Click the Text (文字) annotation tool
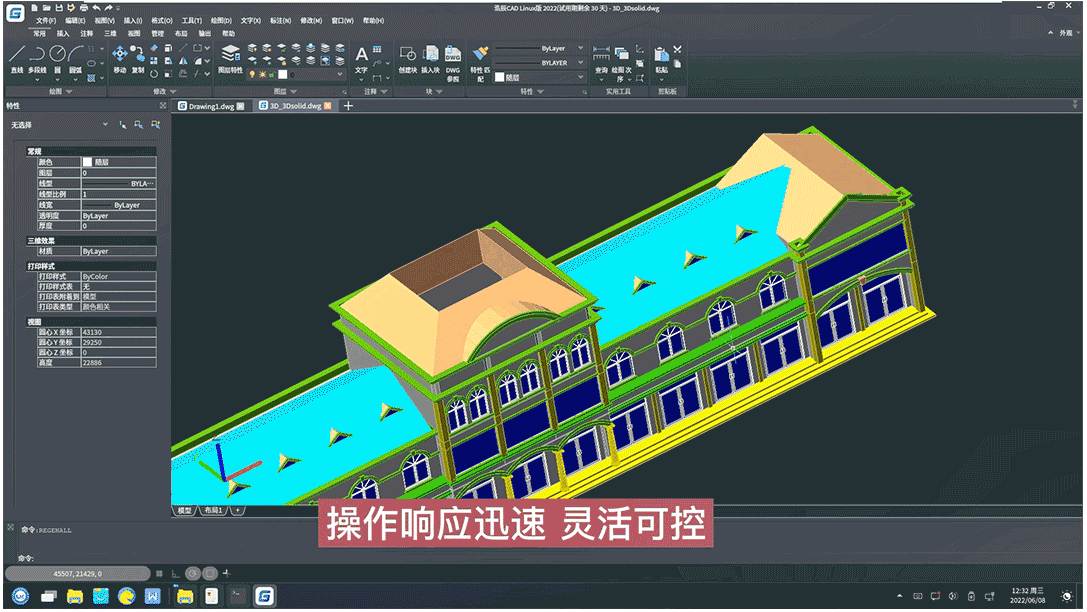 pyautogui.click(x=361, y=58)
